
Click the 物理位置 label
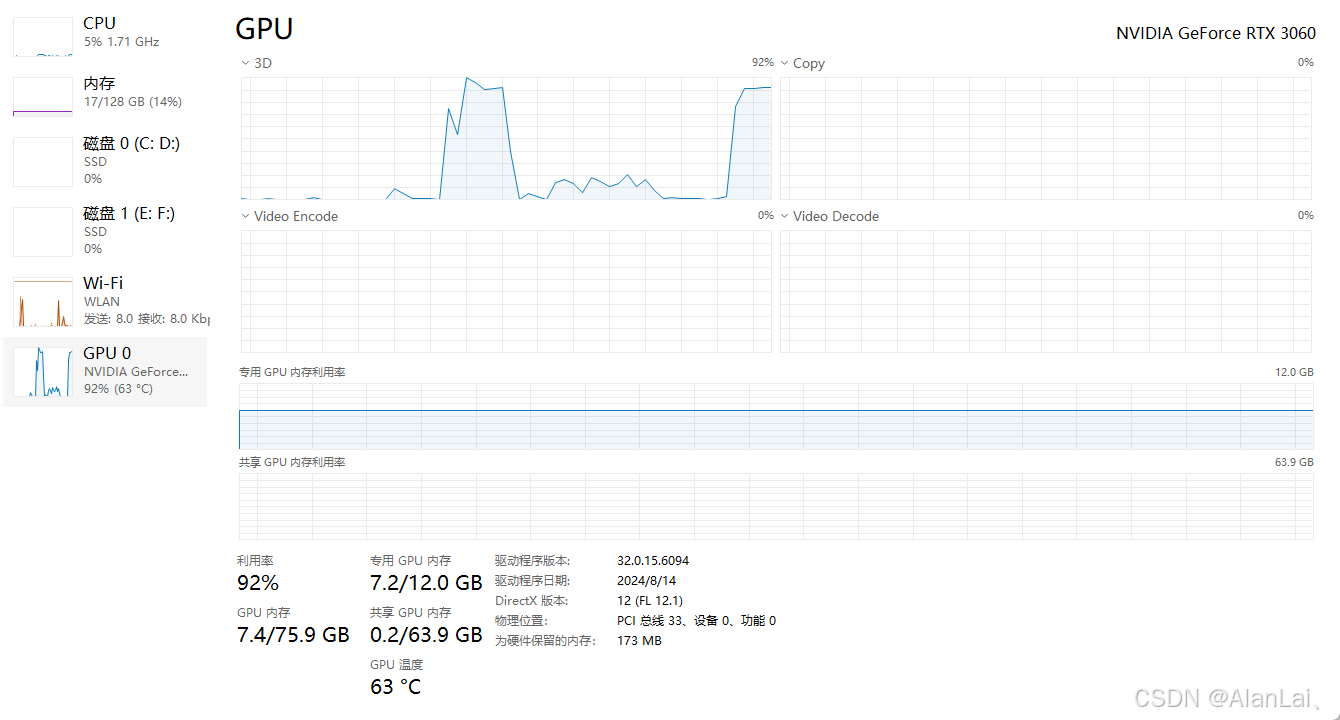[x=522, y=621]
